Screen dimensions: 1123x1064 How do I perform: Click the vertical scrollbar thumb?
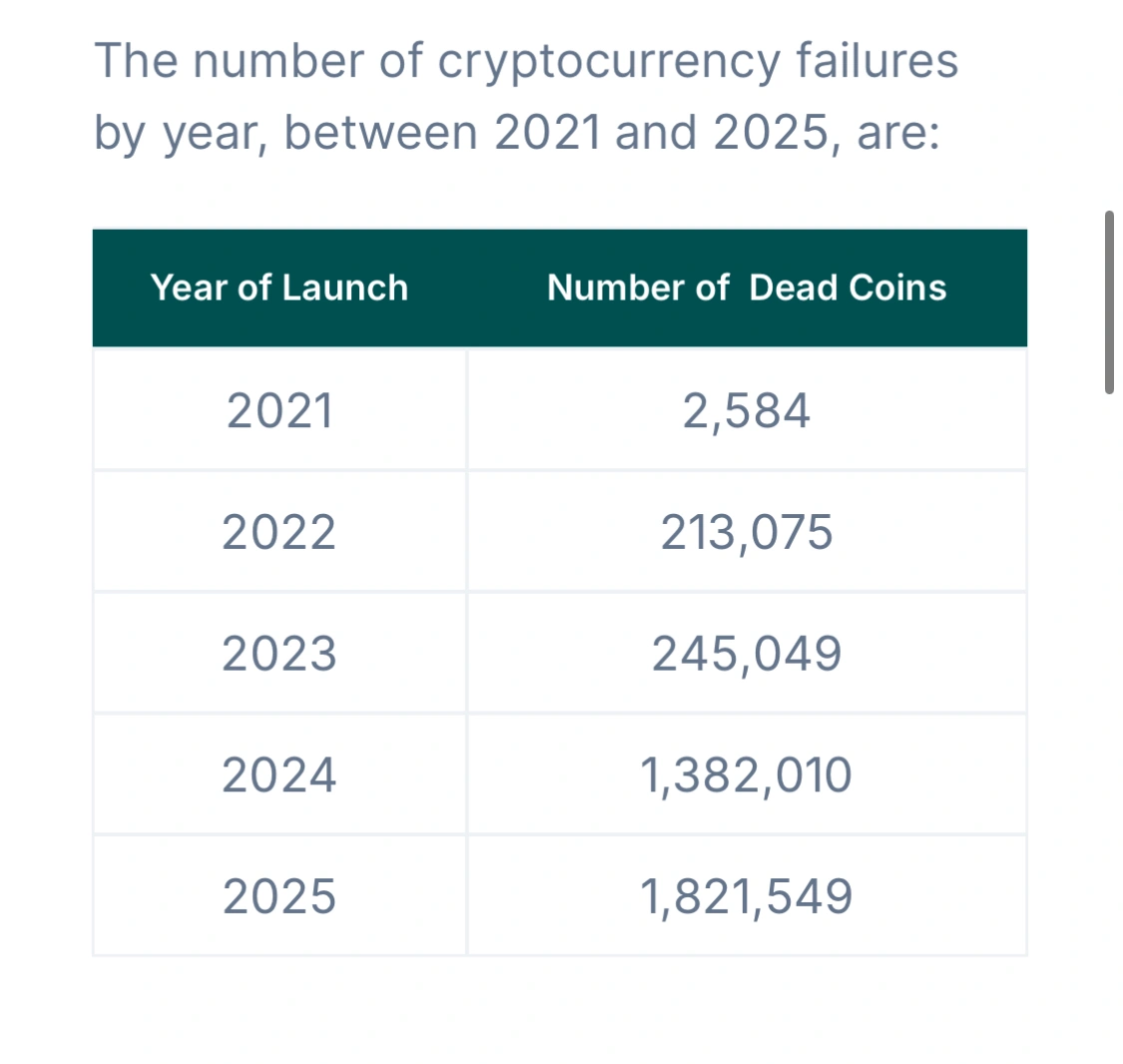pos(1109,302)
